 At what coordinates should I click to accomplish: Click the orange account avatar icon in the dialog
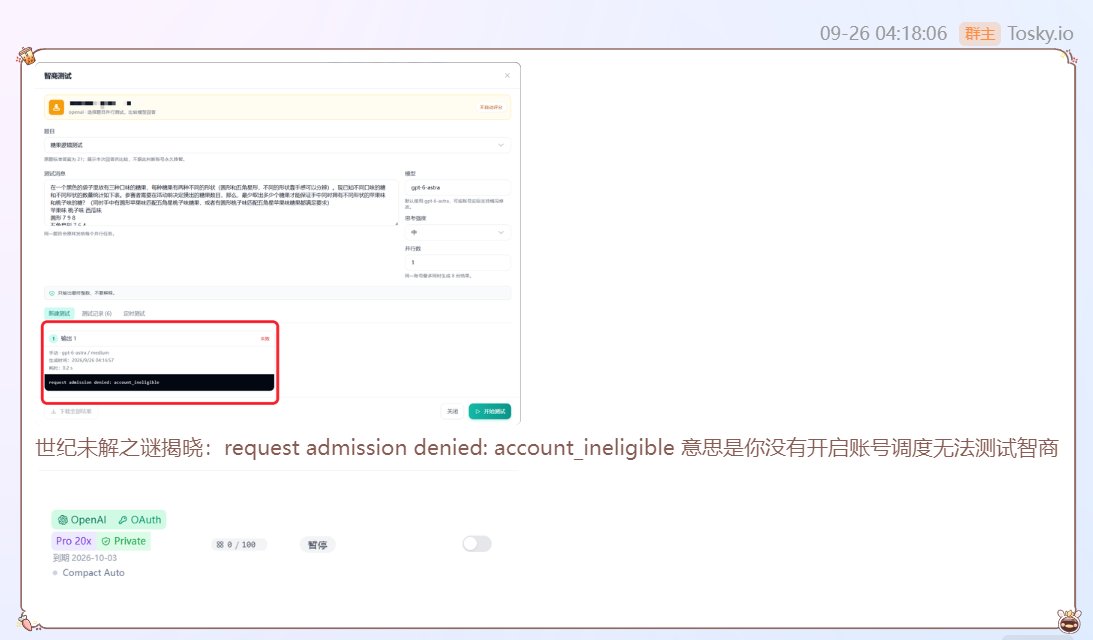point(56,107)
